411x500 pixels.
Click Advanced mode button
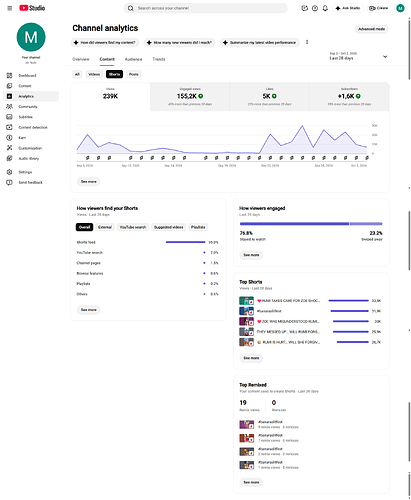[x=371, y=29]
